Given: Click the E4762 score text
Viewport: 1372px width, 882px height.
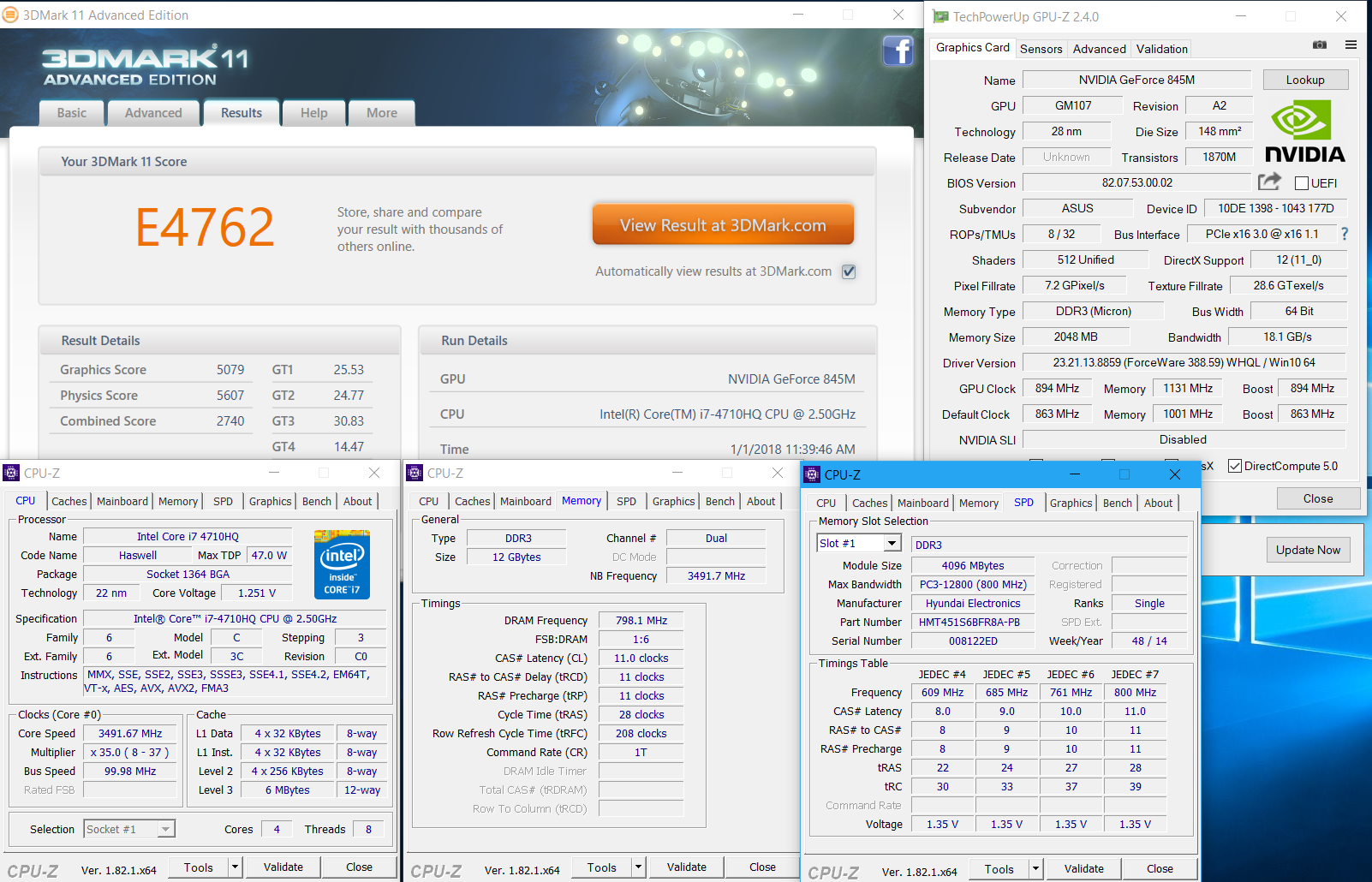Looking at the screenshot, I should [x=205, y=228].
